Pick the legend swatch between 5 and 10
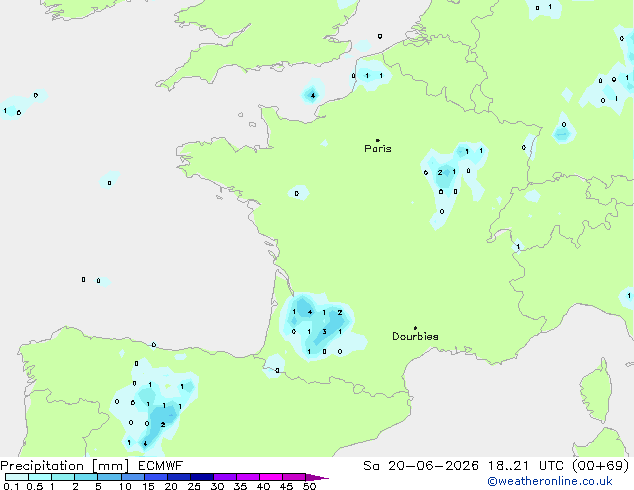The width and height of the screenshot is (634, 490). coord(109,477)
